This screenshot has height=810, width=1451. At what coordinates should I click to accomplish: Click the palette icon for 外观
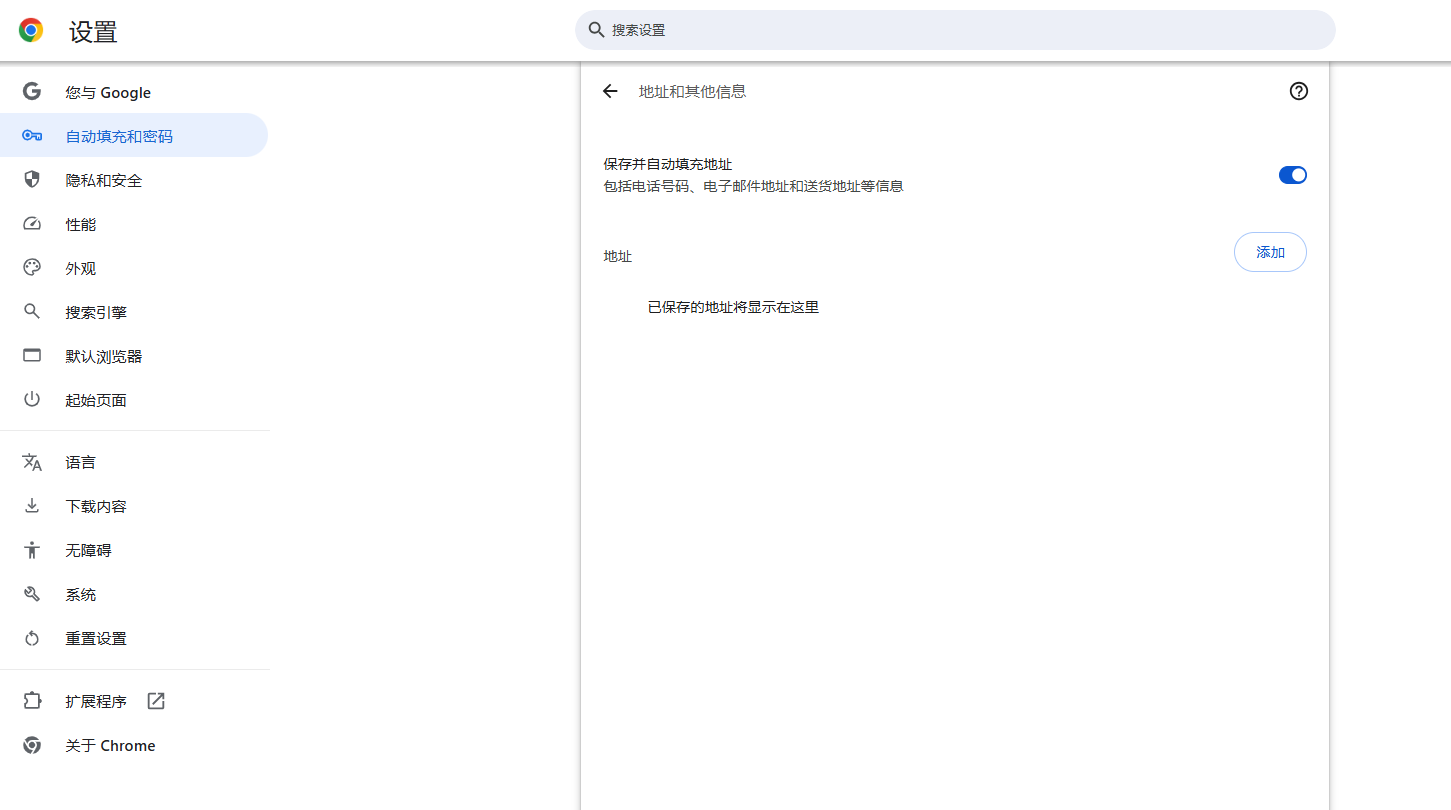tap(32, 268)
